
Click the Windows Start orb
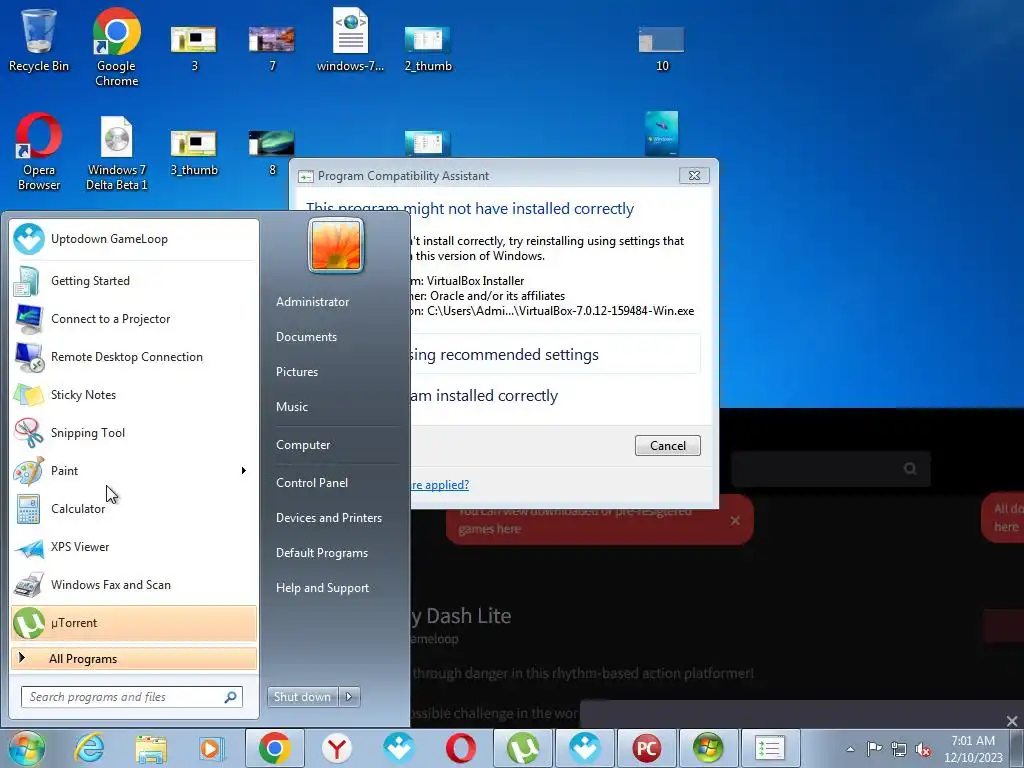pos(27,748)
